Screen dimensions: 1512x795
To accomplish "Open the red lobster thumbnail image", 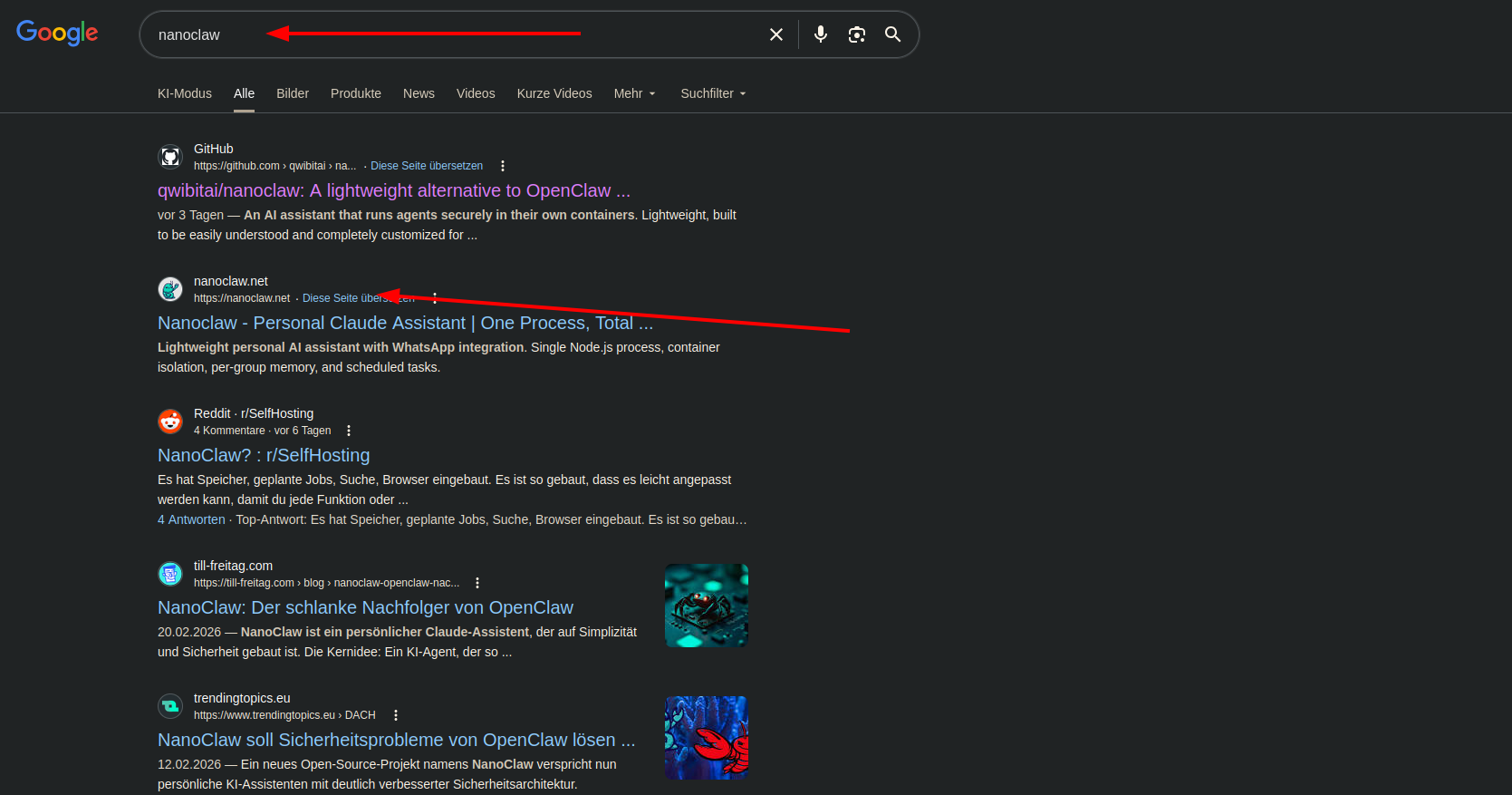I will [x=707, y=738].
